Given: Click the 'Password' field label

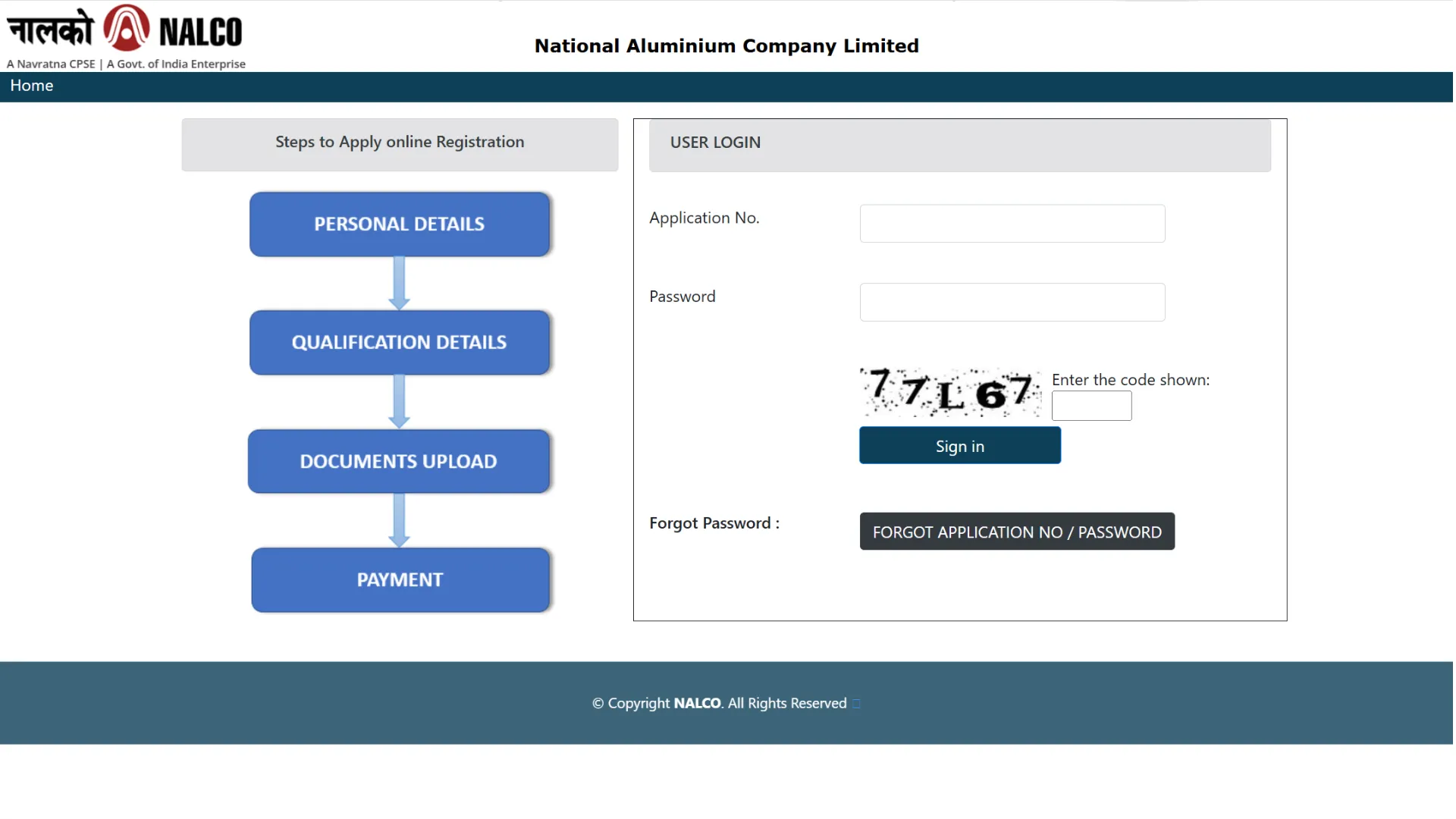Looking at the screenshot, I should [682, 297].
